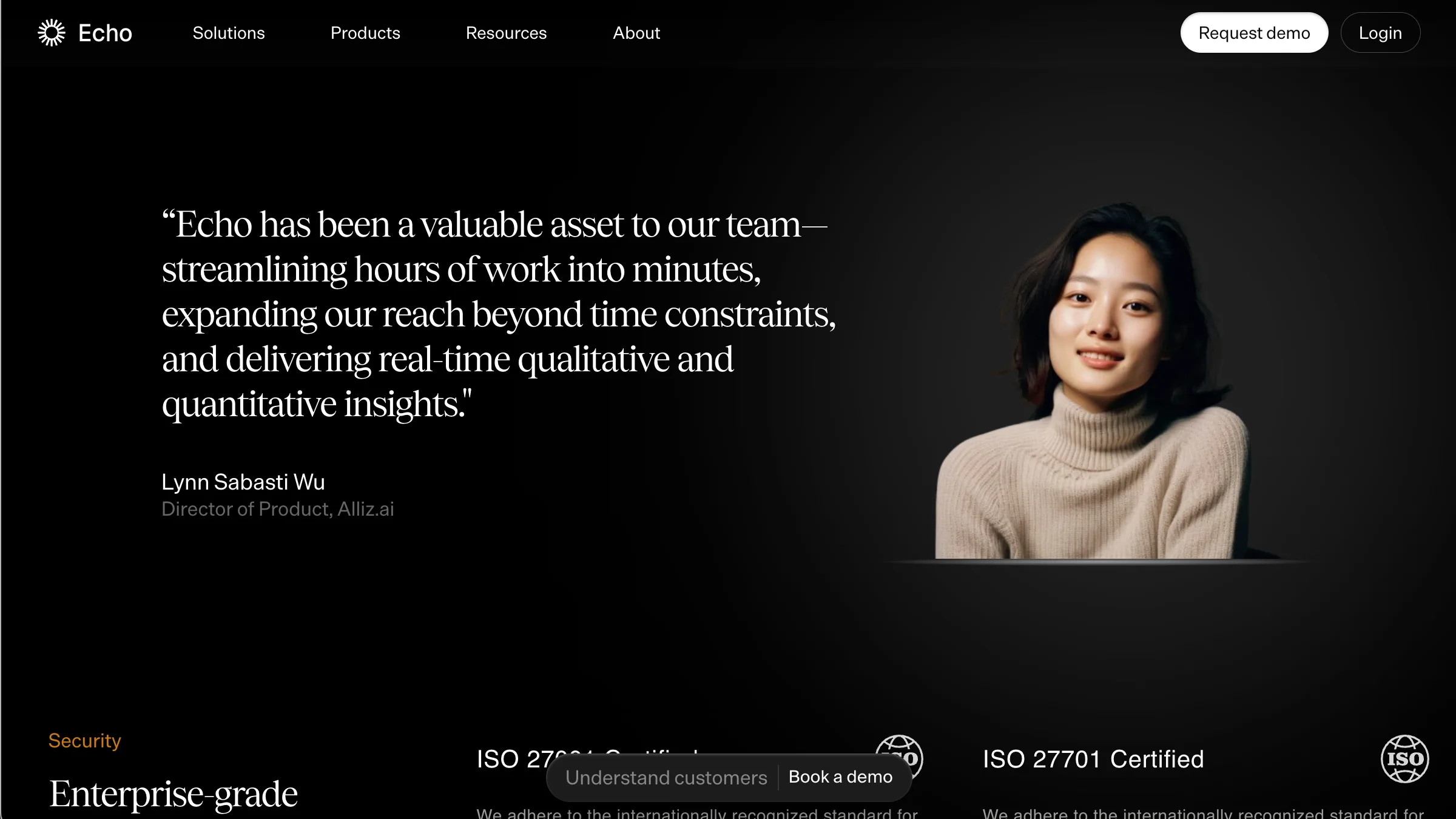The image size is (1456, 819).
Task: Click the Login button
Action: [x=1380, y=33]
